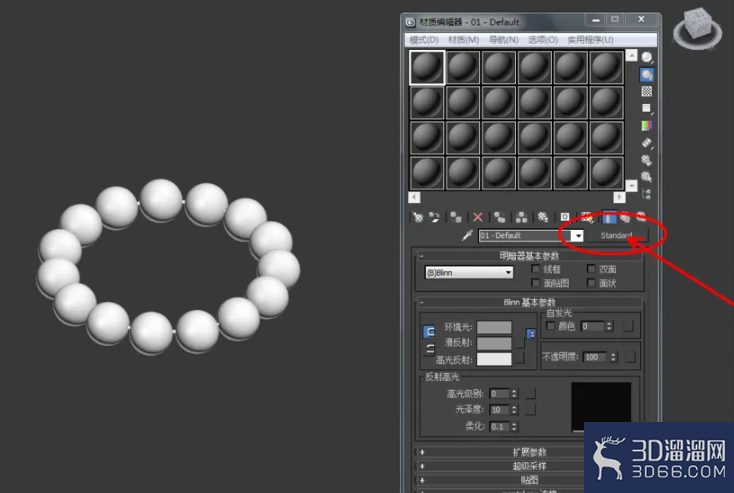Open the 导航(N) menu
Screen dimensions: 734x493
point(503,40)
